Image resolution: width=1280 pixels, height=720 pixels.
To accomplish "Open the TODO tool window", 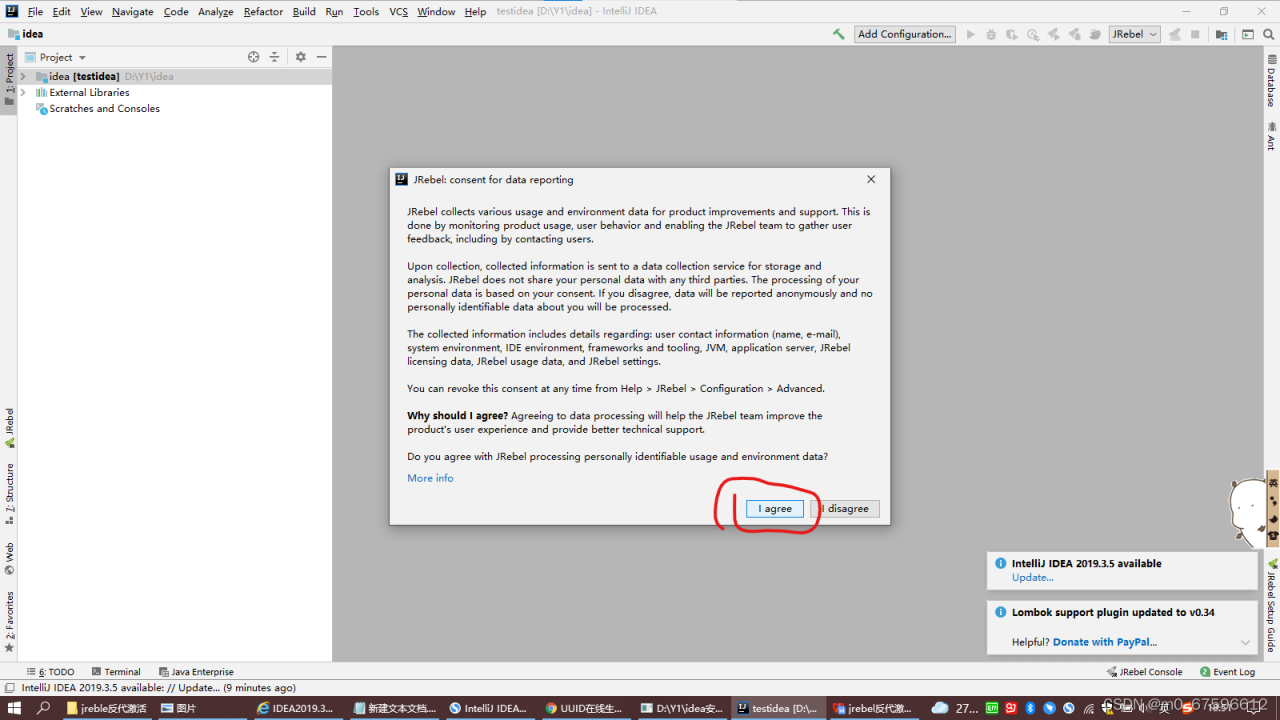I will click(51, 672).
